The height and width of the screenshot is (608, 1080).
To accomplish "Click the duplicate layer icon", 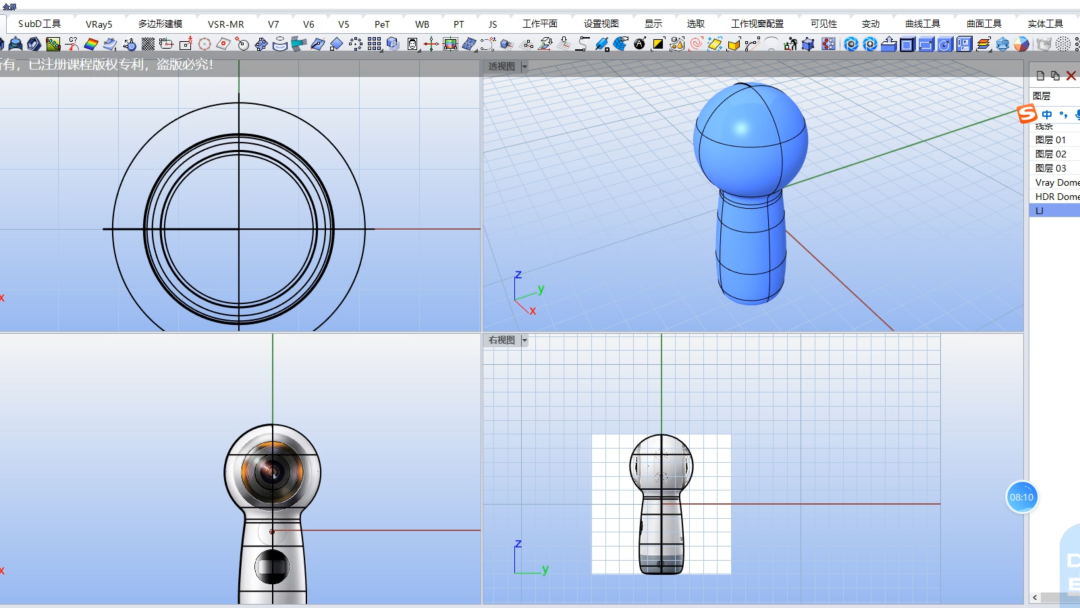I will click(x=1055, y=76).
